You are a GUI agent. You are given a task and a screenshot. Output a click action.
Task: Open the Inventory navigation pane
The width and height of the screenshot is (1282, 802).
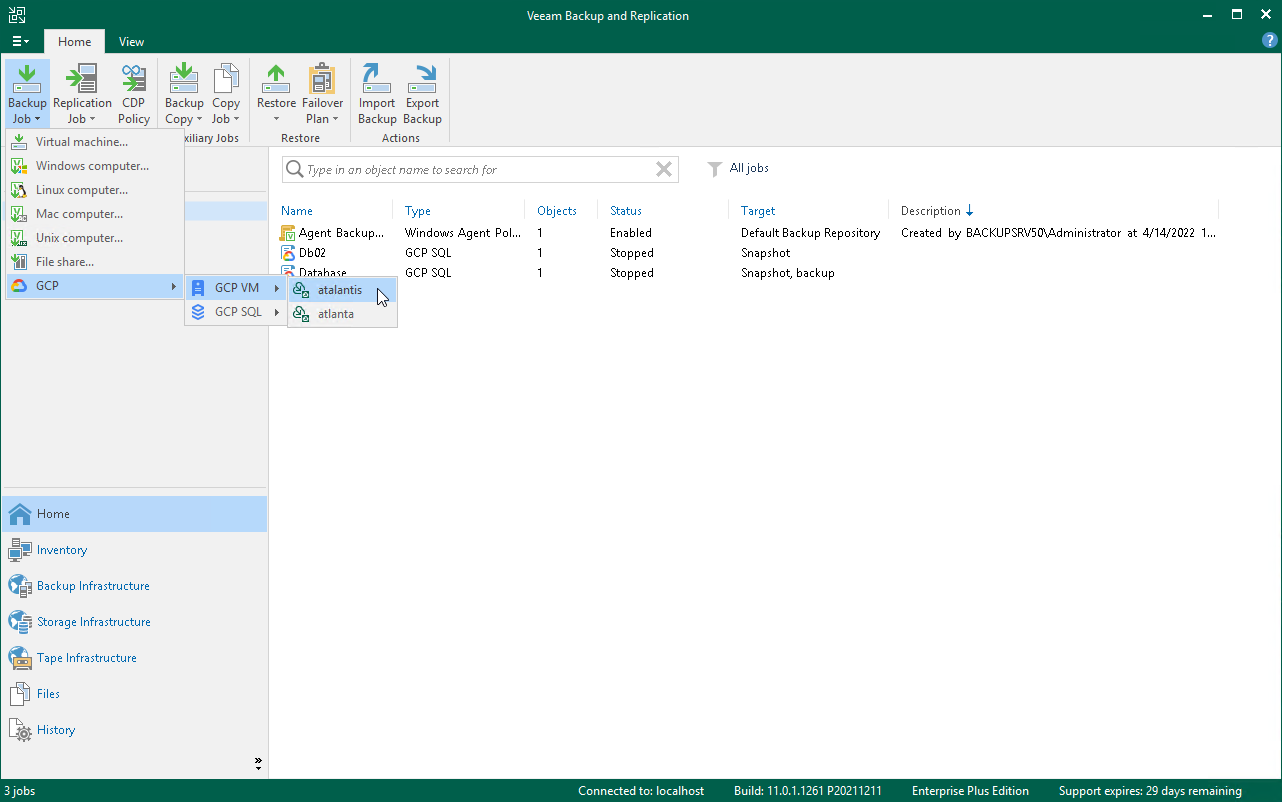(135, 550)
